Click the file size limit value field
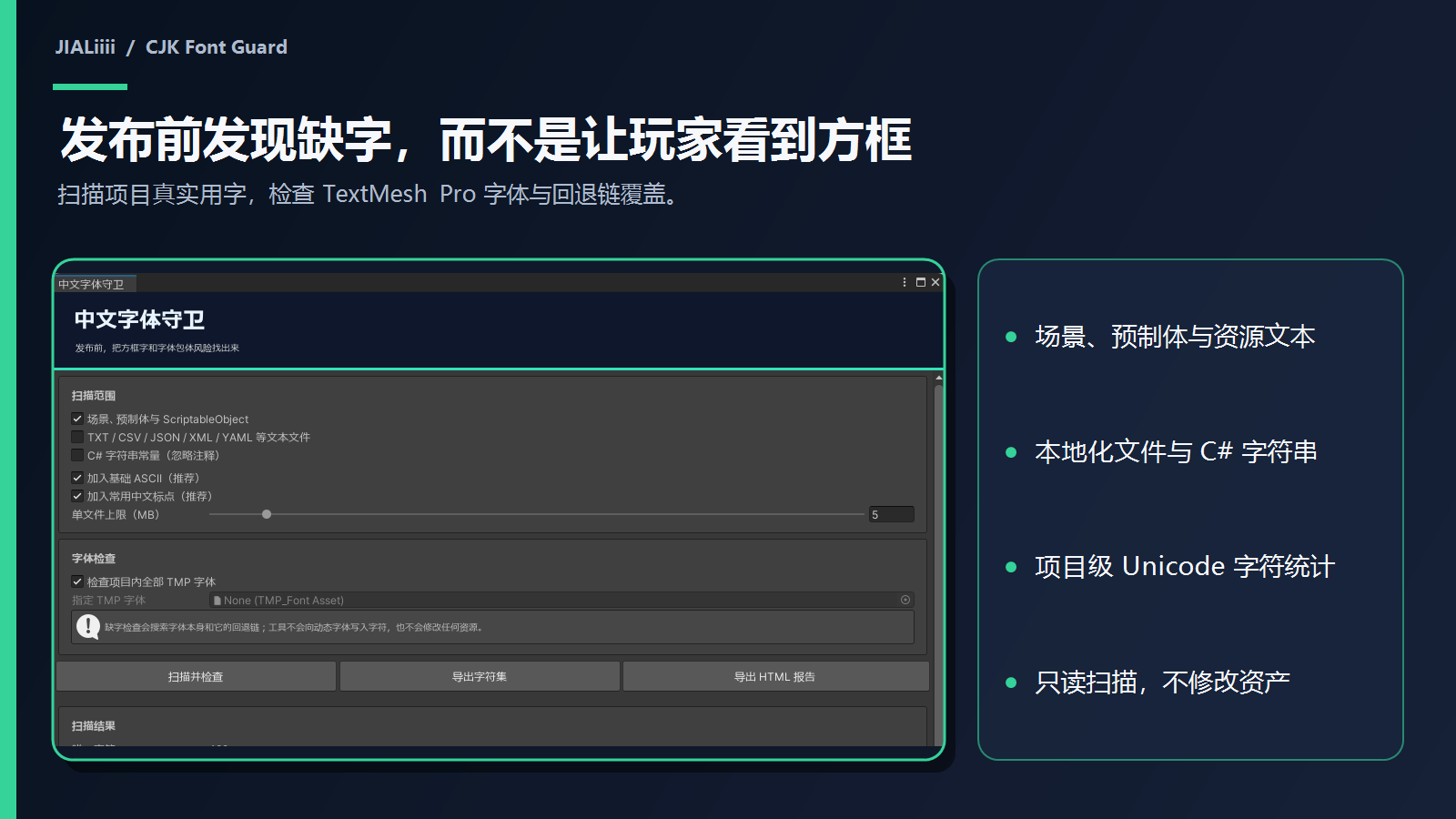The width and height of the screenshot is (1456, 819). pos(891,514)
